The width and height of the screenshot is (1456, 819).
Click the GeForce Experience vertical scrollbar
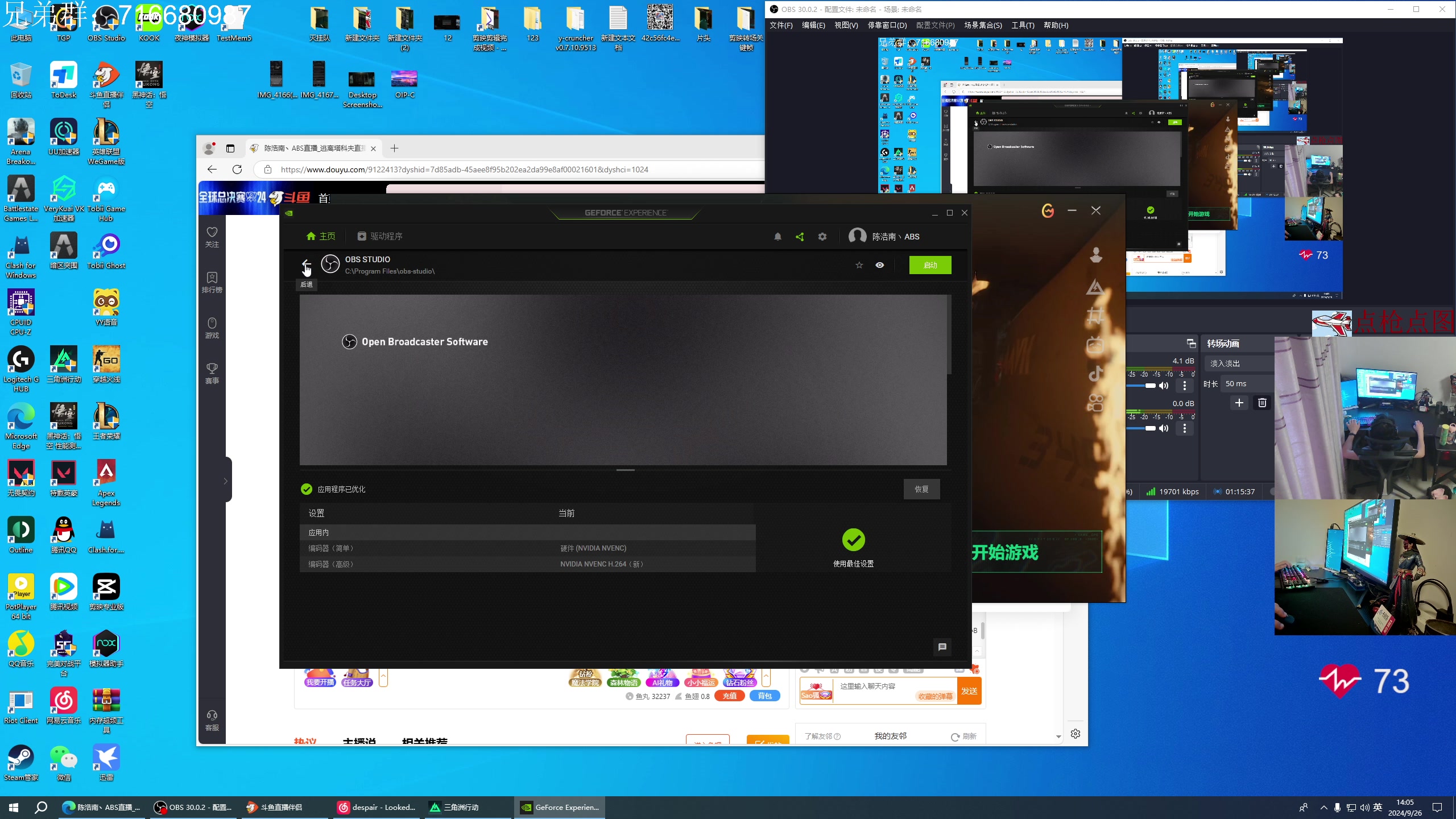(949, 334)
